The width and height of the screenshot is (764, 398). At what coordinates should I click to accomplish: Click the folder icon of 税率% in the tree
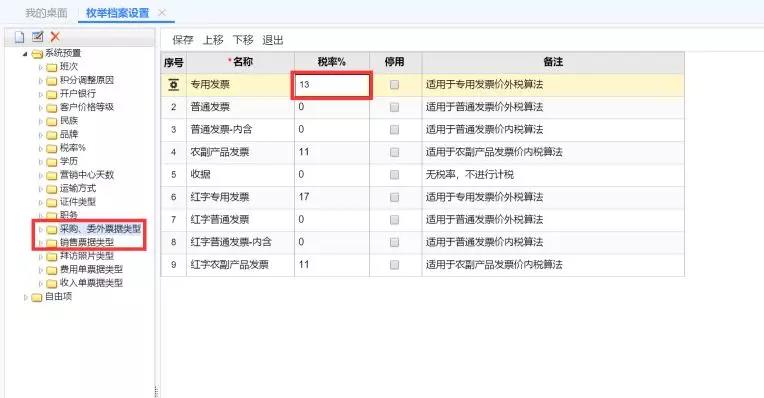(x=52, y=149)
